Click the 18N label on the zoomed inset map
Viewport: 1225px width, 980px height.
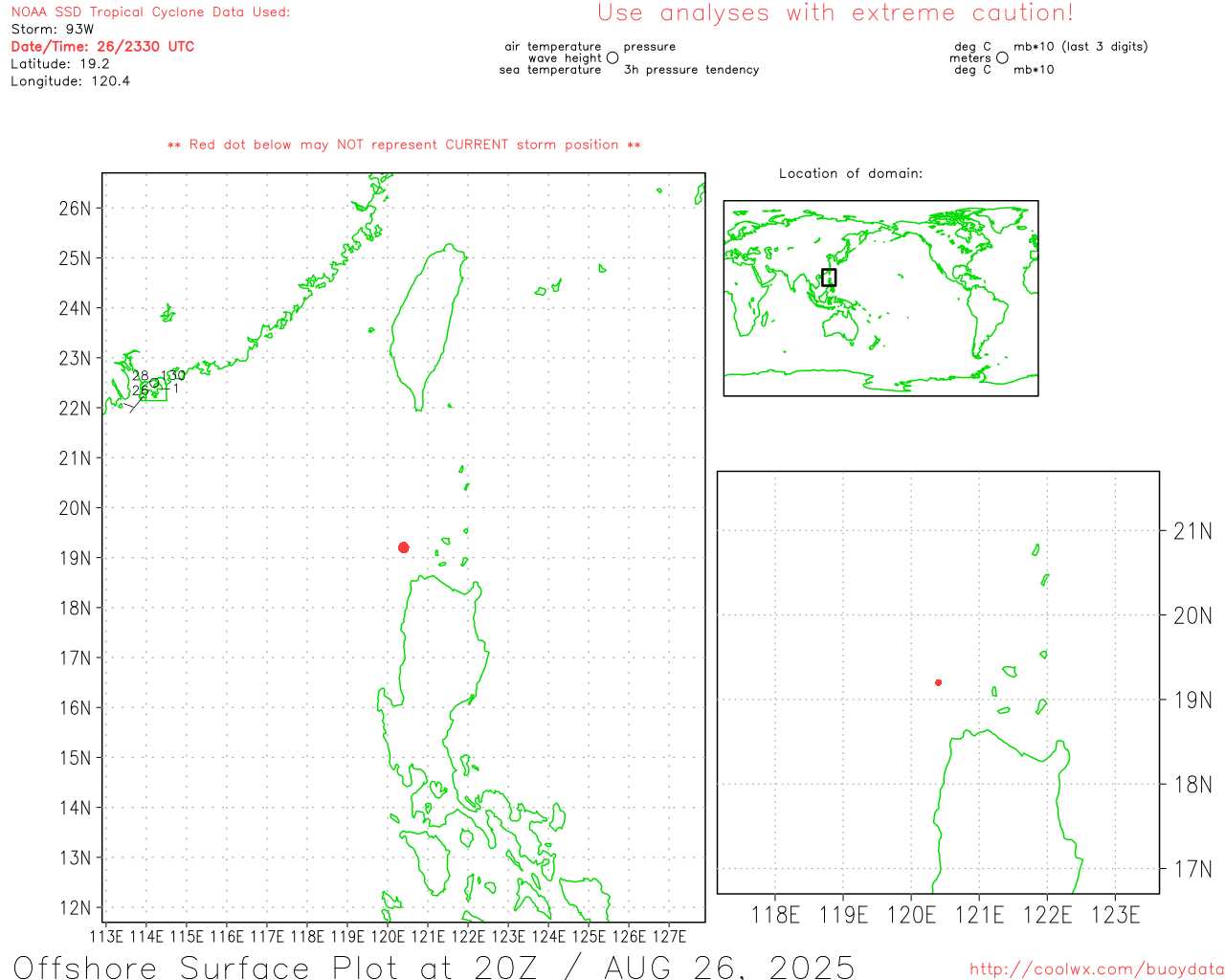coord(1192,785)
